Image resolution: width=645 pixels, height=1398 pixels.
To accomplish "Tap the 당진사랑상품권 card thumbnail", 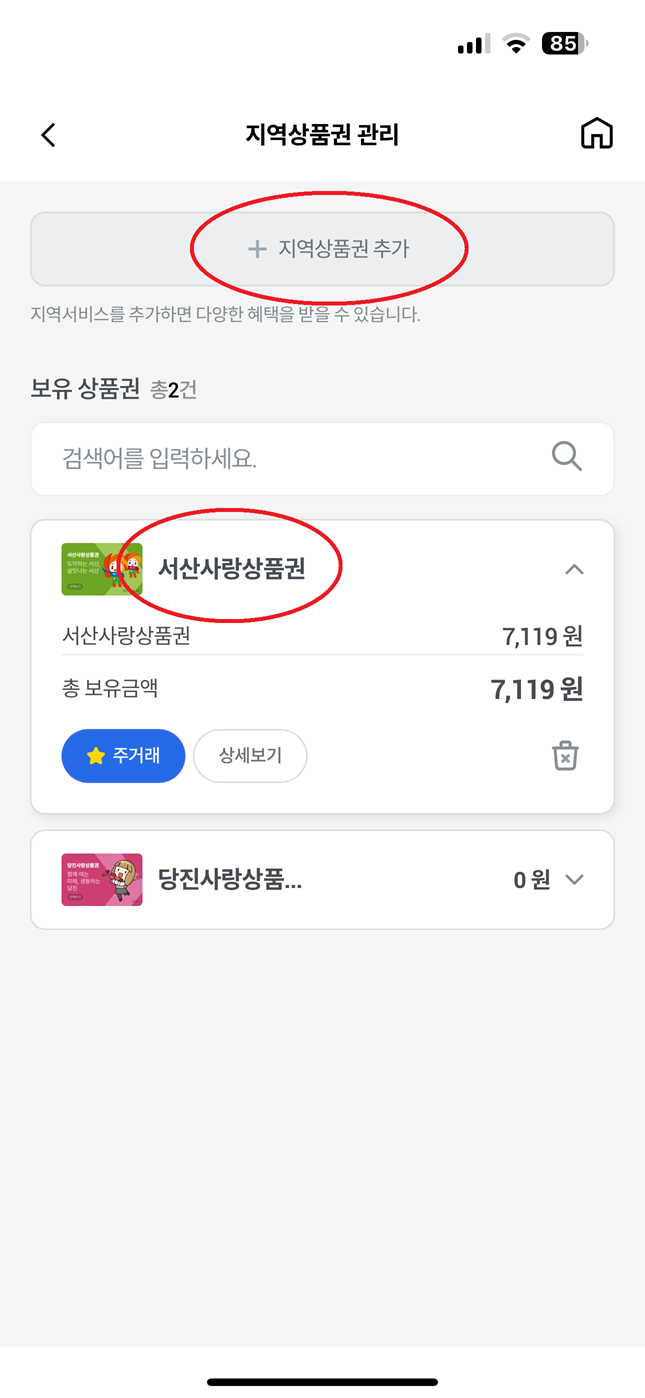I will tap(101, 880).
